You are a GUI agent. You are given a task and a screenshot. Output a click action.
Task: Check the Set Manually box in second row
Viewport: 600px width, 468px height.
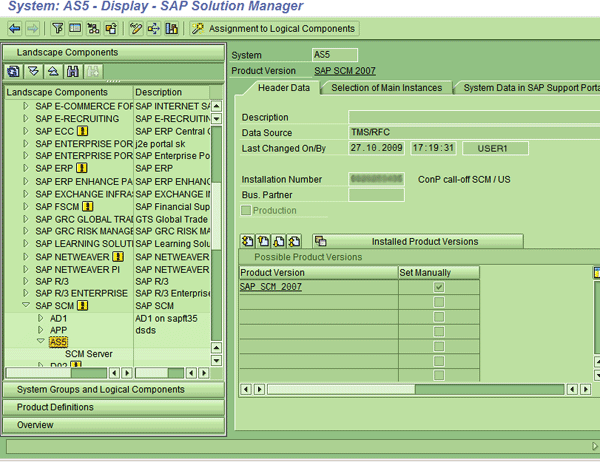point(438,302)
